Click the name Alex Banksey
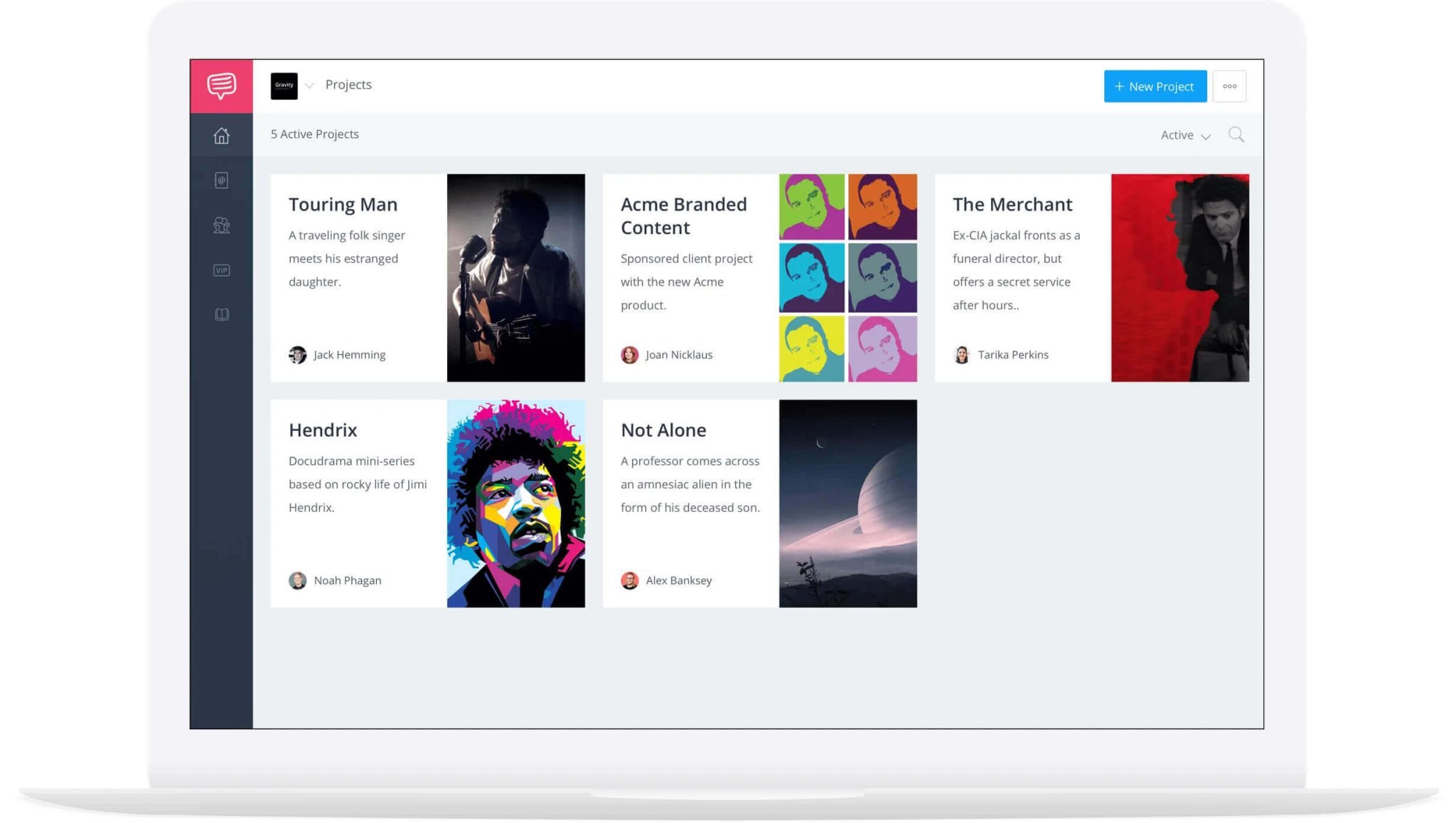The width and height of the screenshot is (1456, 823). tap(678, 580)
